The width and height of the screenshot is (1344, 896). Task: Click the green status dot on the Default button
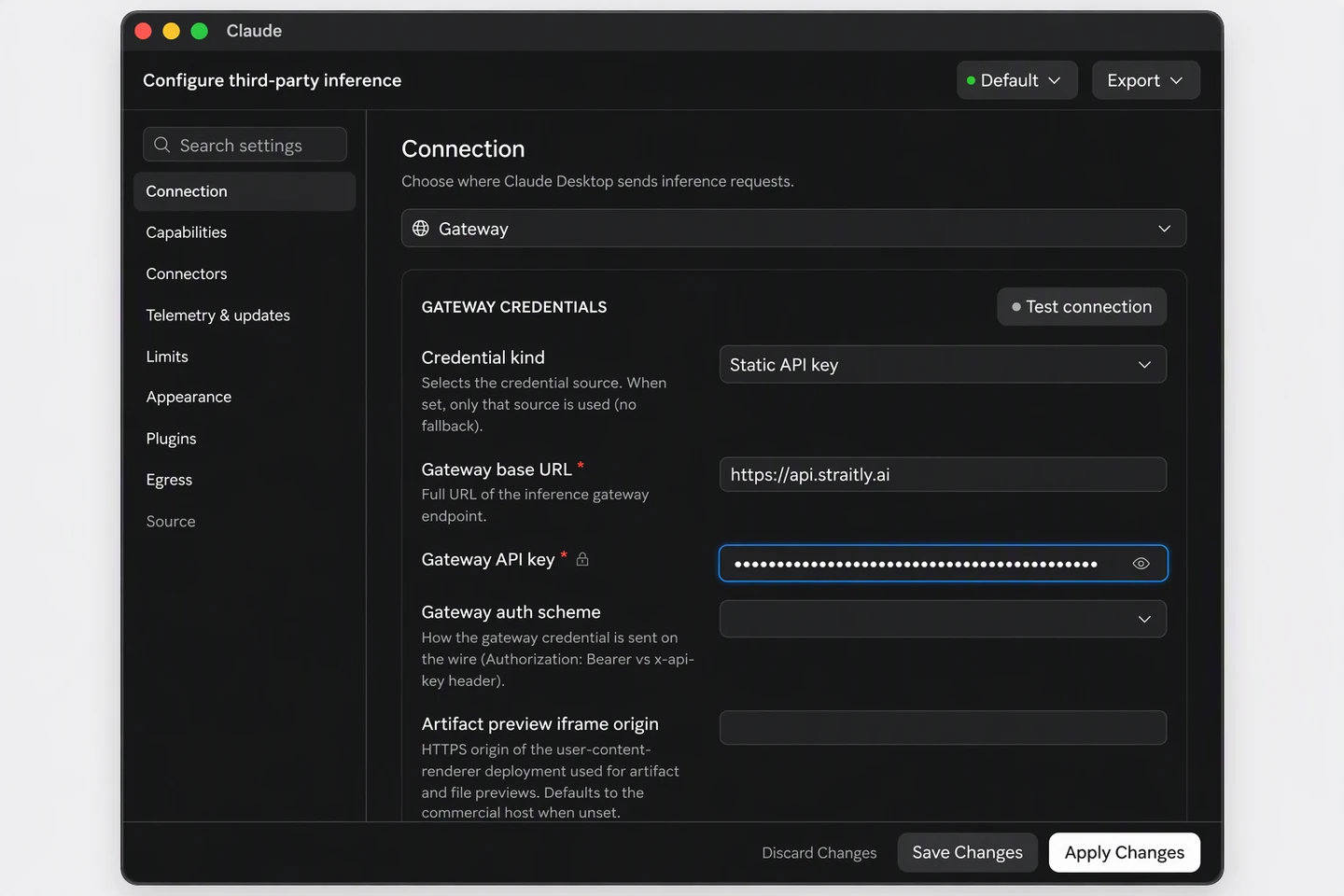[971, 80]
